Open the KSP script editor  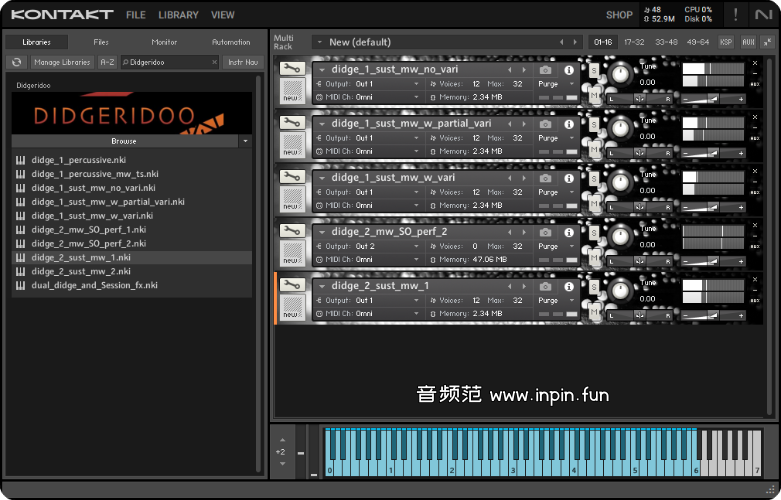[726, 42]
